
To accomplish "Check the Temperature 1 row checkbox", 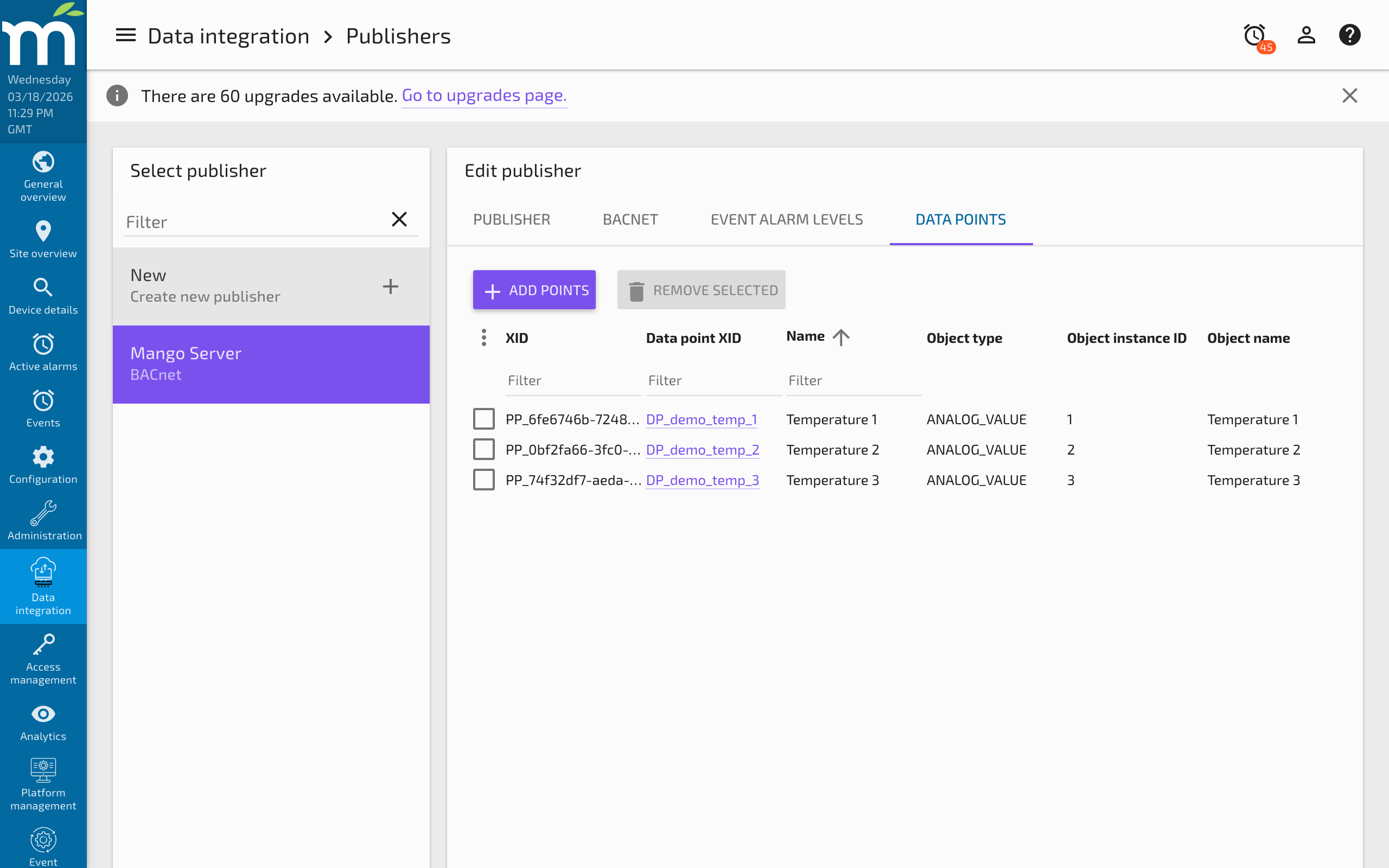I will pos(484,419).
